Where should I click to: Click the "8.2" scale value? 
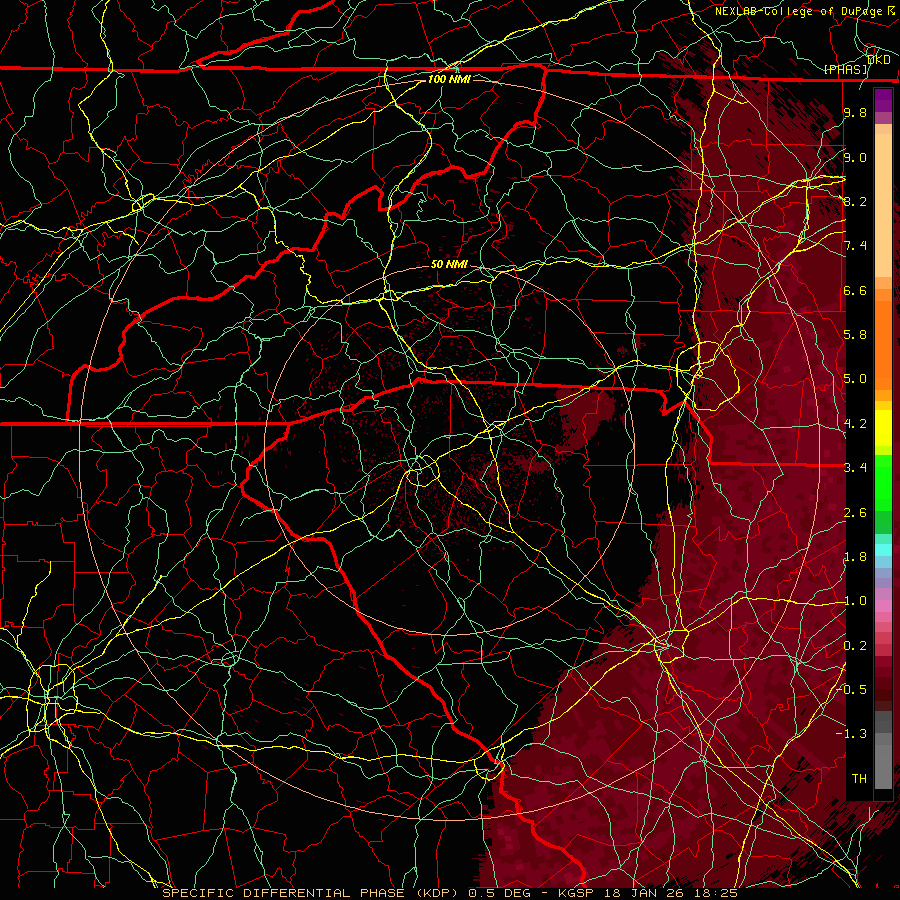(855, 201)
